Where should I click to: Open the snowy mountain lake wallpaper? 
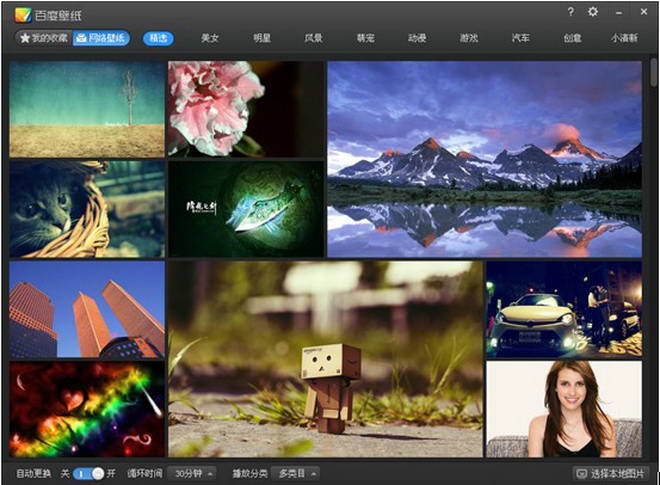click(485, 159)
